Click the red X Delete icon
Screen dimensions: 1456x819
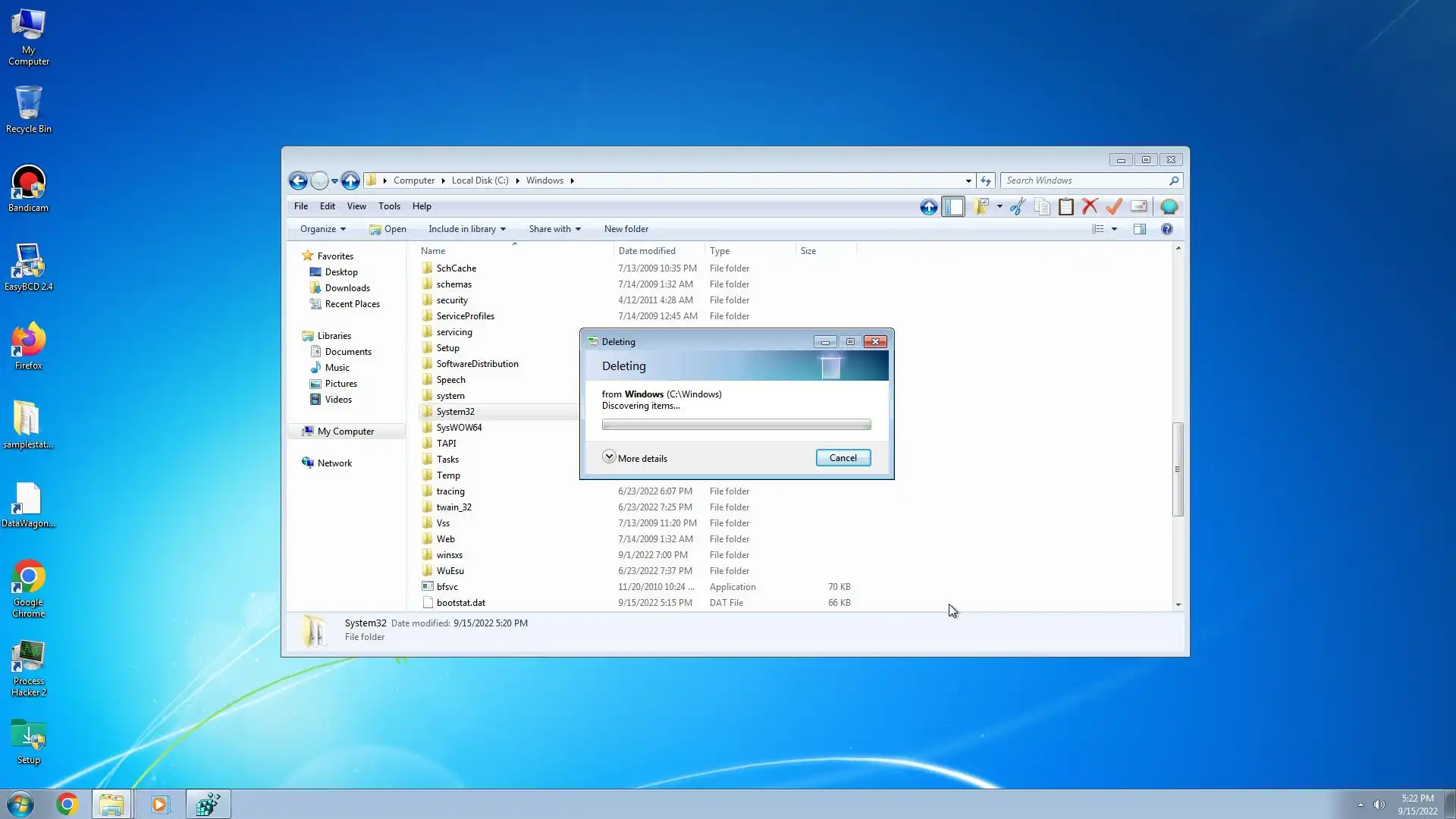pyautogui.click(x=1090, y=206)
